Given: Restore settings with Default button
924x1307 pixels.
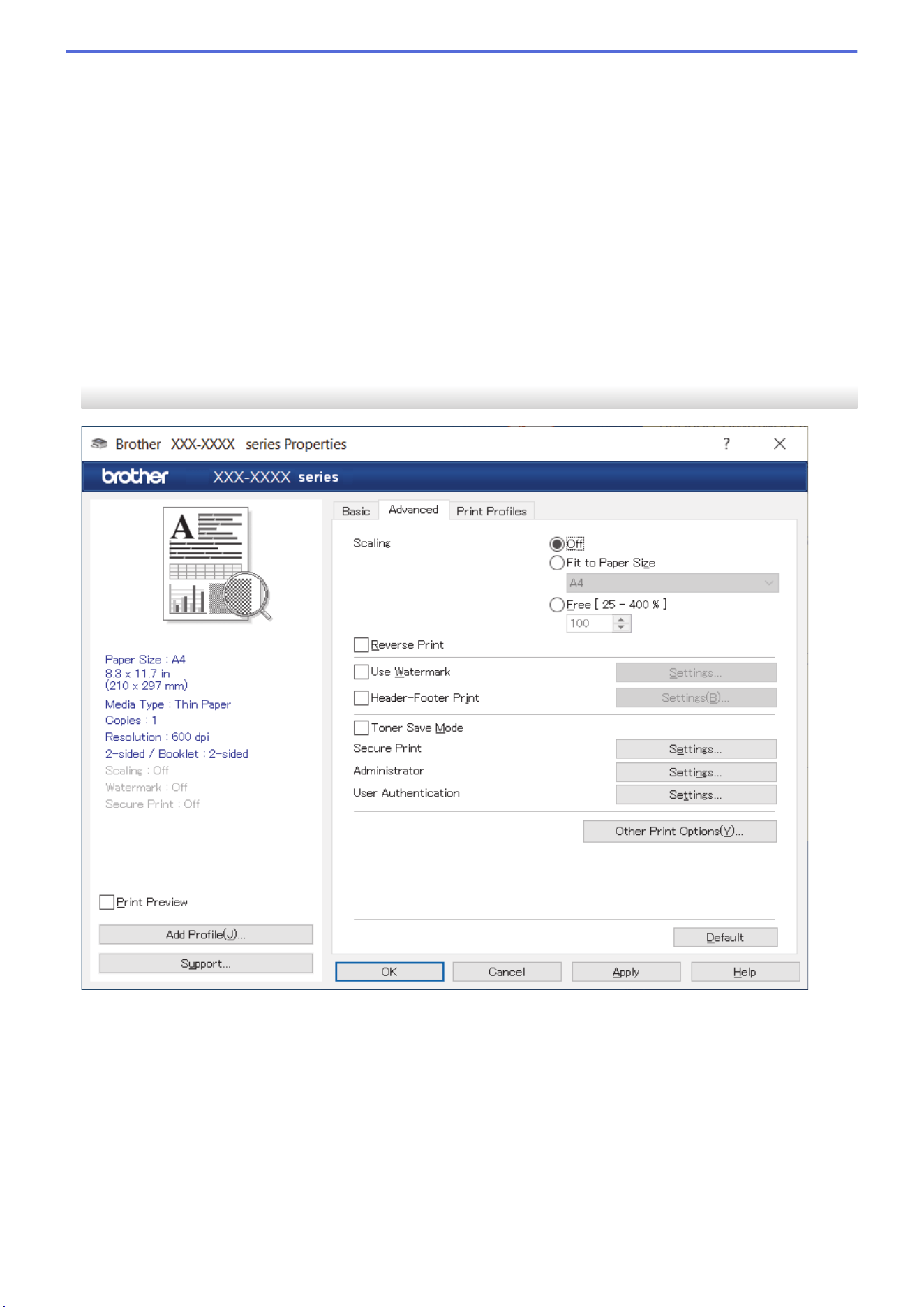Looking at the screenshot, I should (725, 937).
